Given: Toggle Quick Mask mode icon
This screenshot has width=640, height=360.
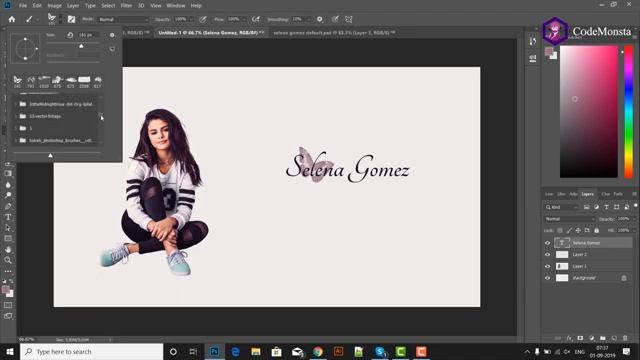Looking at the screenshot, I should tap(8, 305).
